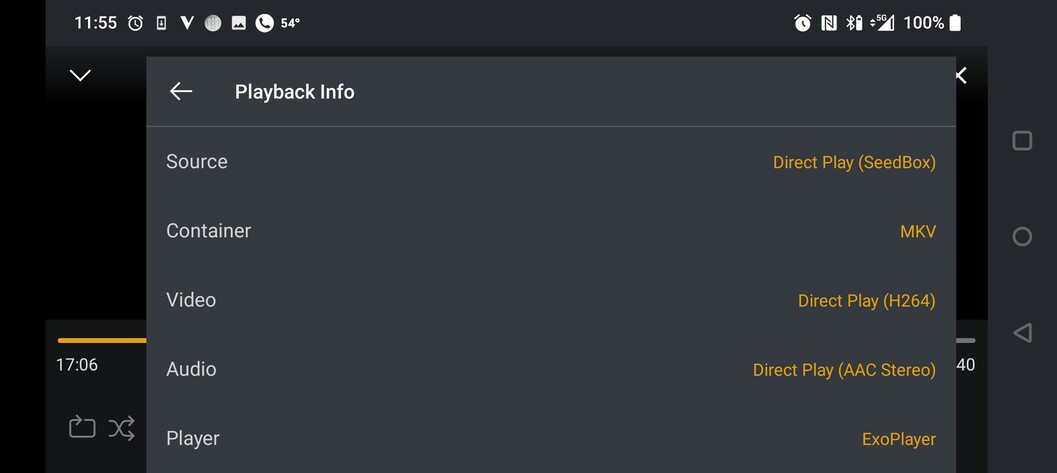Screen dimensions: 1057x473
Task: Open the Source row
Action: 197,162
